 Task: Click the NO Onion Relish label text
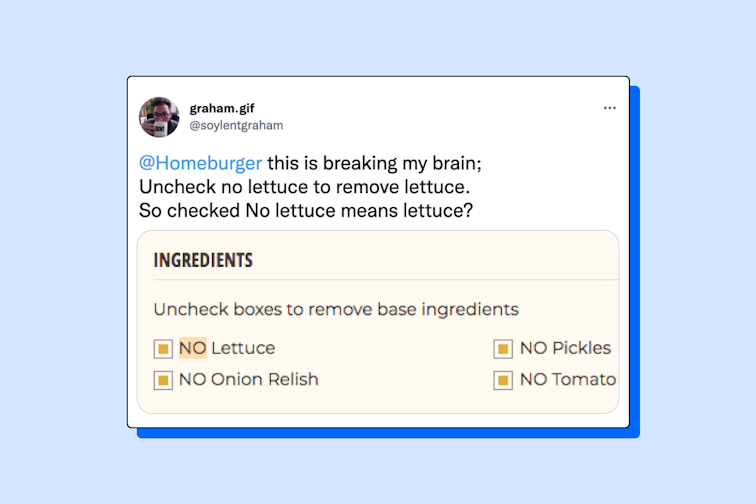click(248, 379)
